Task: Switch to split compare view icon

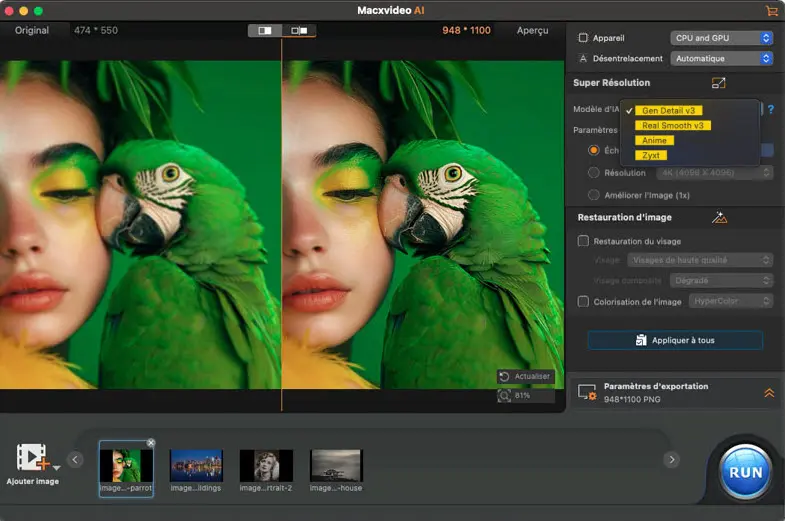Action: point(265,31)
